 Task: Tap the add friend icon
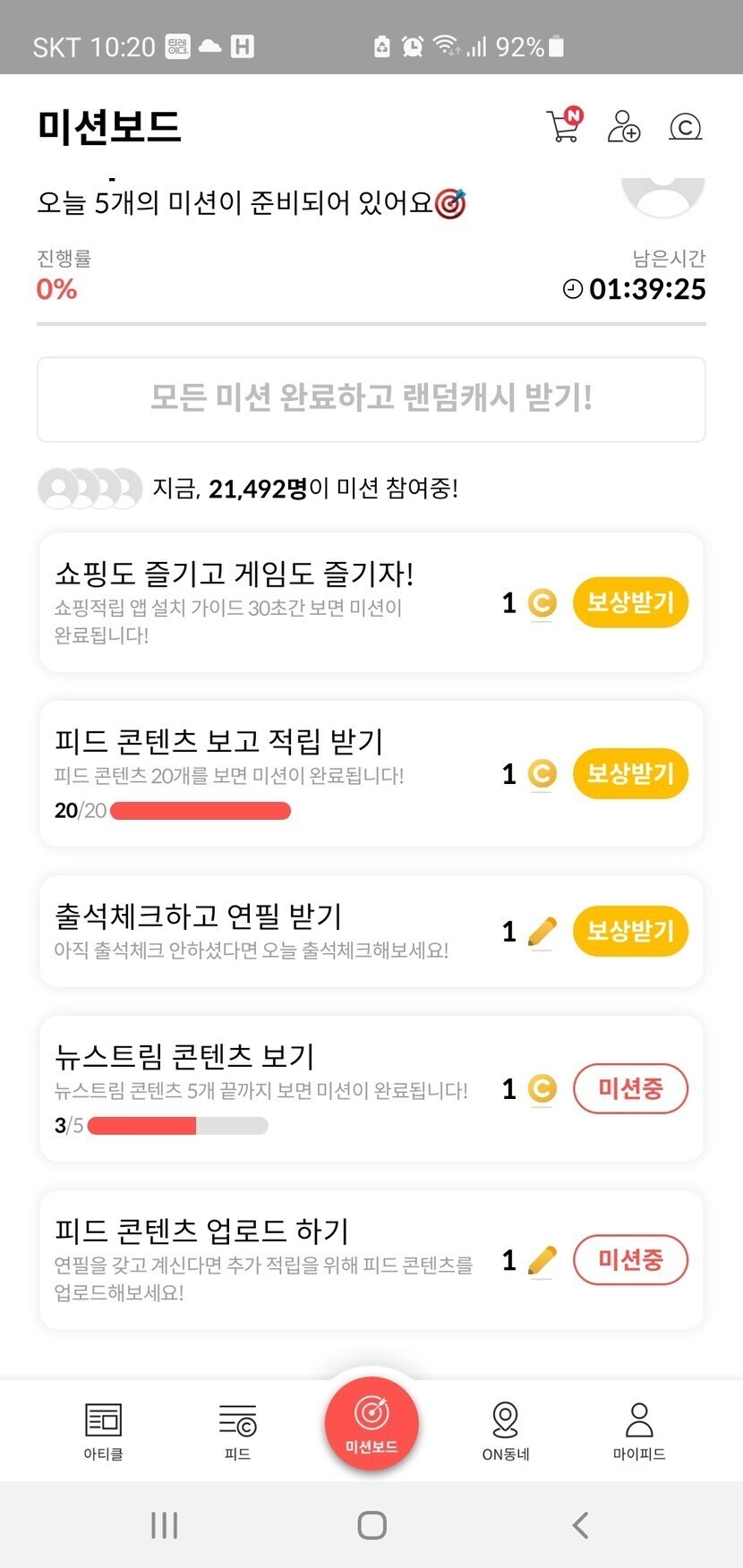(x=624, y=126)
